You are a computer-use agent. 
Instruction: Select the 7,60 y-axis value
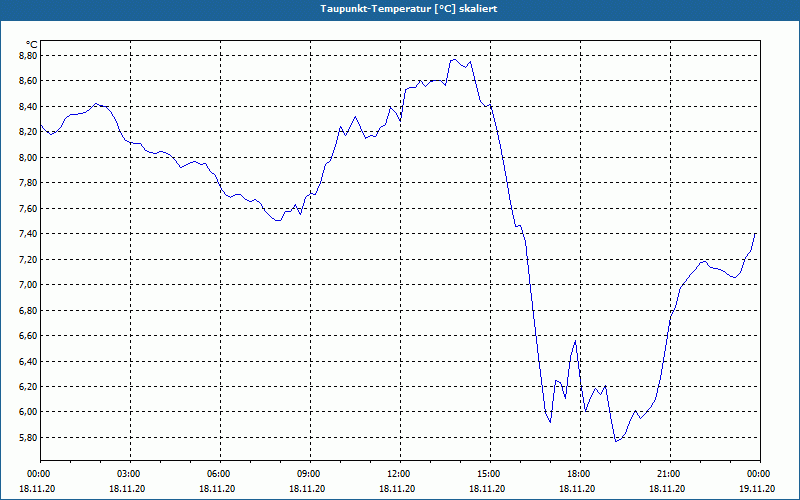pyautogui.click(x=29, y=208)
